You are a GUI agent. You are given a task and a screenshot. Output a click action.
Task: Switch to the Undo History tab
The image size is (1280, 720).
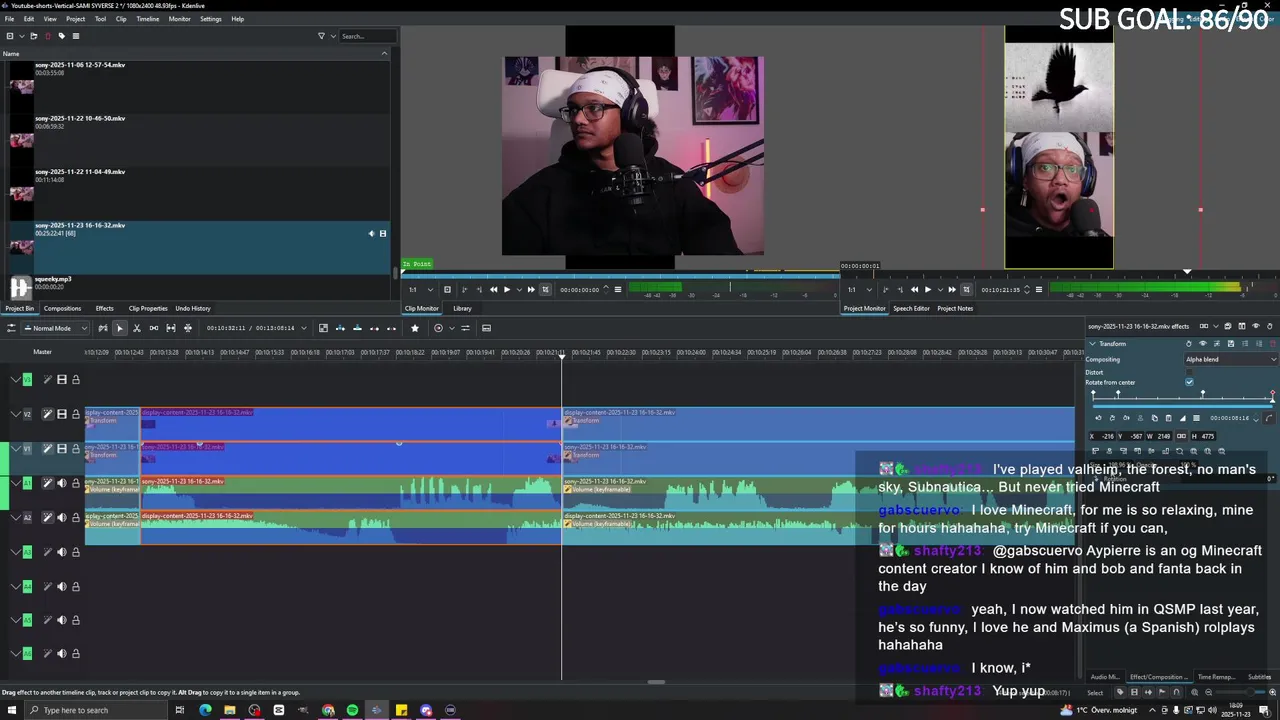(193, 308)
